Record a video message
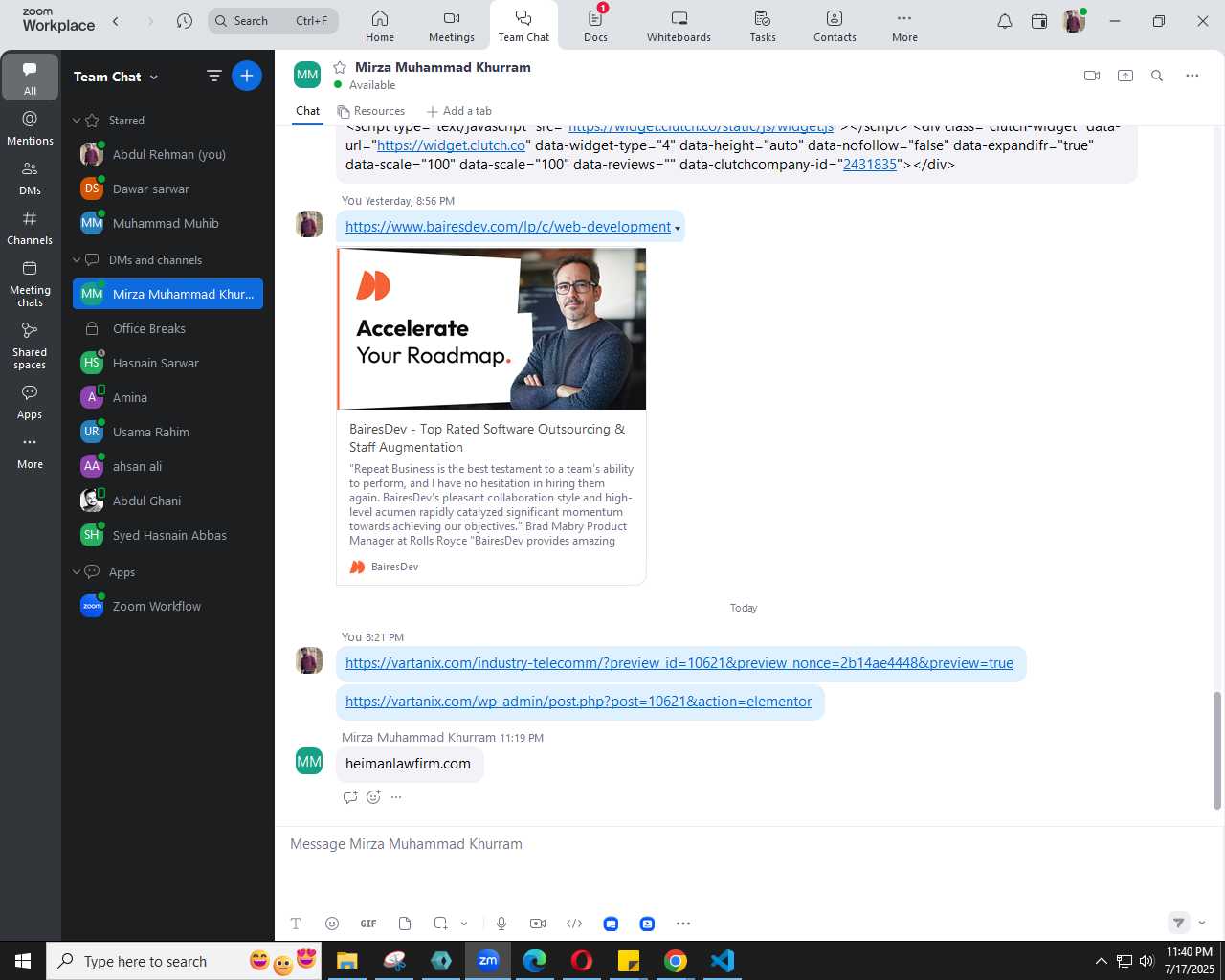Image resolution: width=1225 pixels, height=980 pixels. 538,924
